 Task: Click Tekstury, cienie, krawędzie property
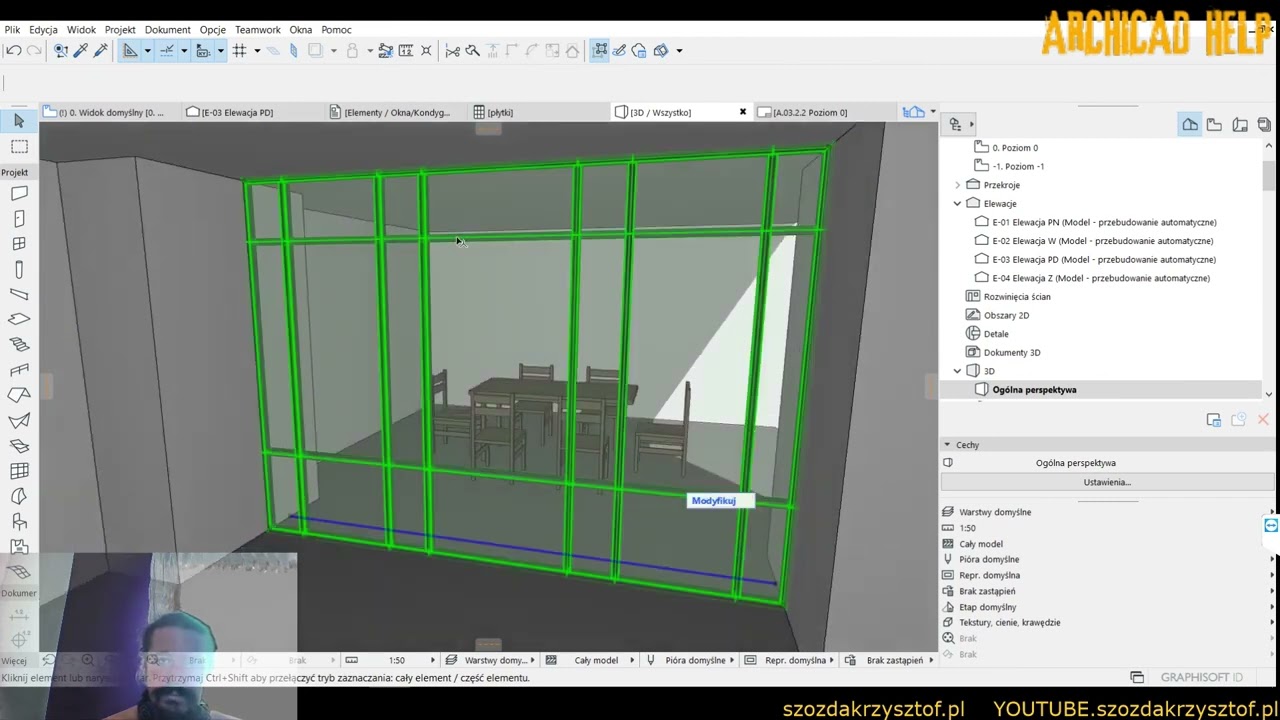coord(1010,623)
